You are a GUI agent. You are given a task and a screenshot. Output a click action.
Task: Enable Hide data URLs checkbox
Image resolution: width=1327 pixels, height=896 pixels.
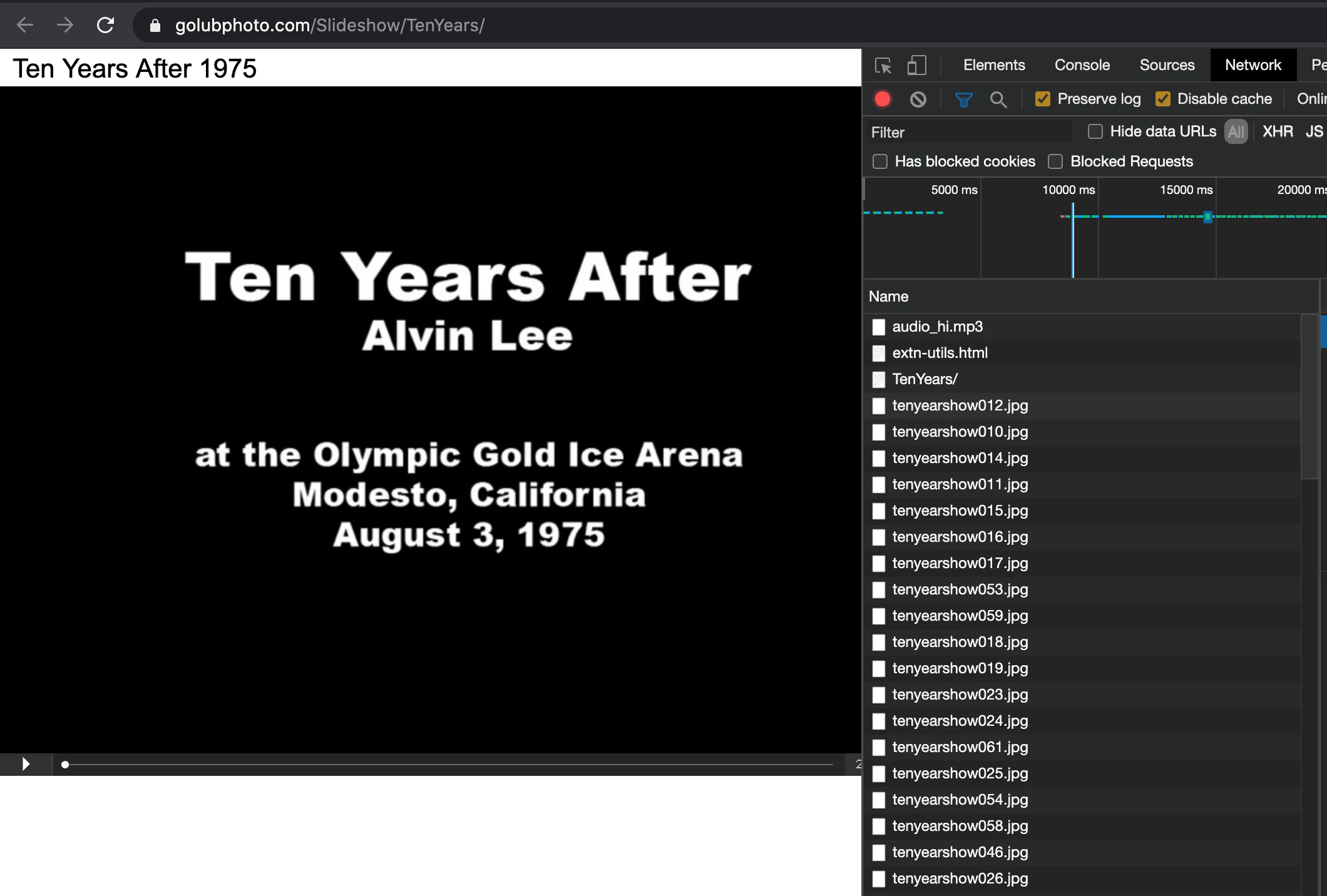click(1095, 131)
